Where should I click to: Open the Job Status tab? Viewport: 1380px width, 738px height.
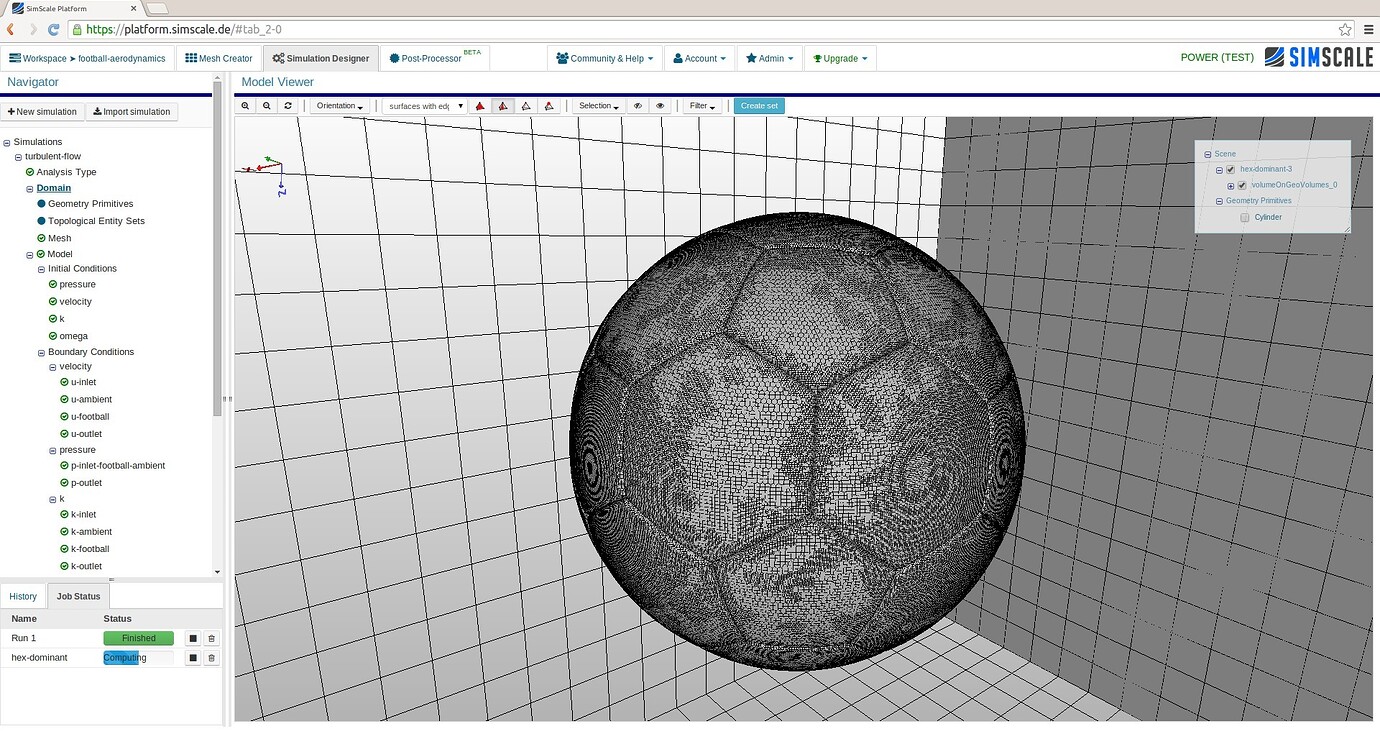click(x=78, y=595)
